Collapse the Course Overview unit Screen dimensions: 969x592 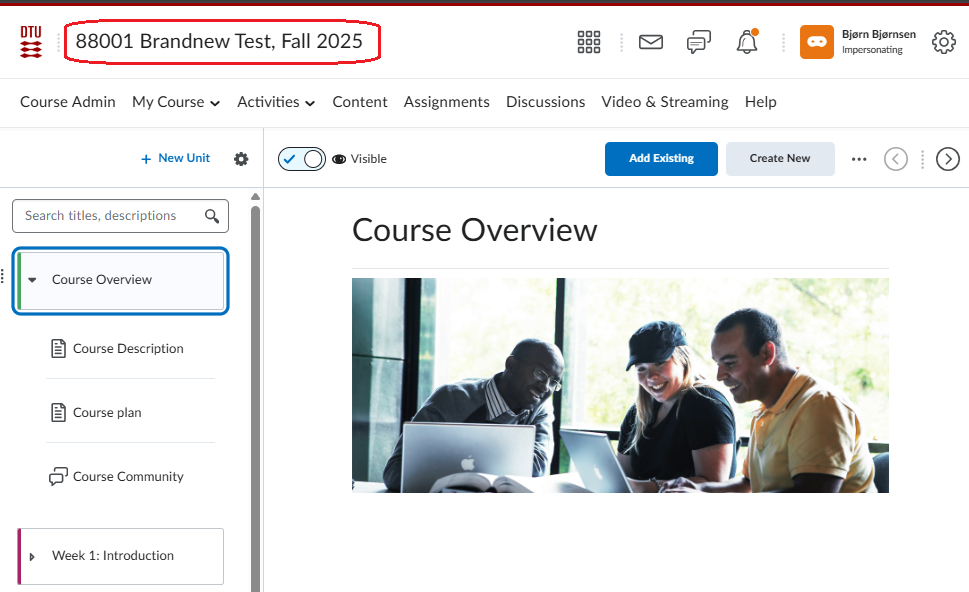[x=32, y=280]
